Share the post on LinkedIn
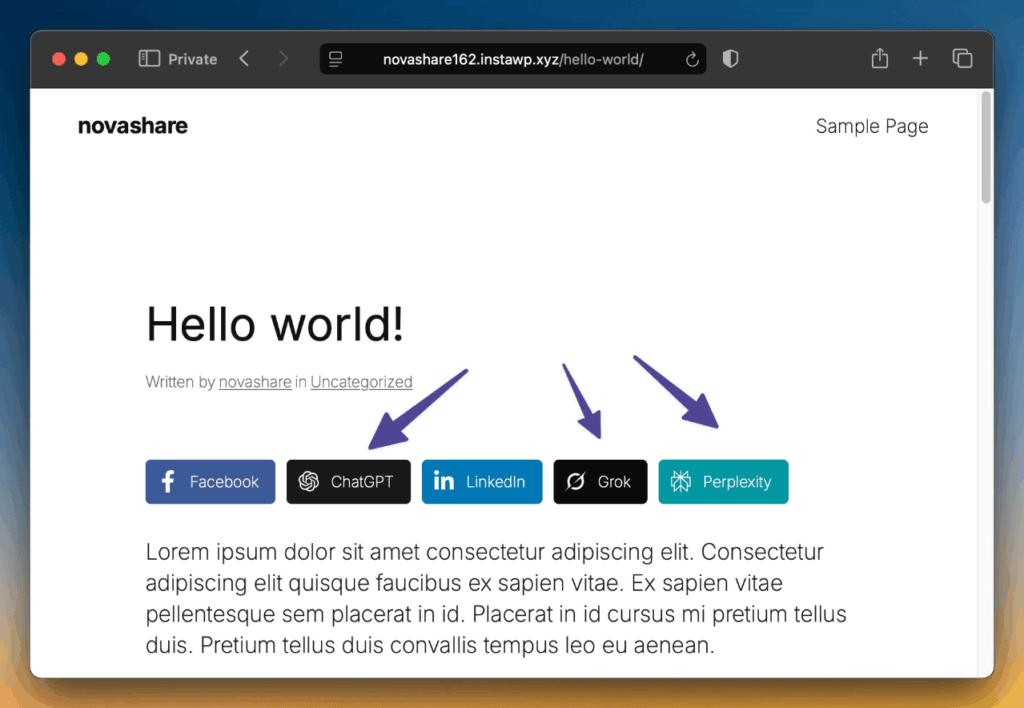Screen dimensions: 1024x708 pyautogui.click(x=481, y=482)
